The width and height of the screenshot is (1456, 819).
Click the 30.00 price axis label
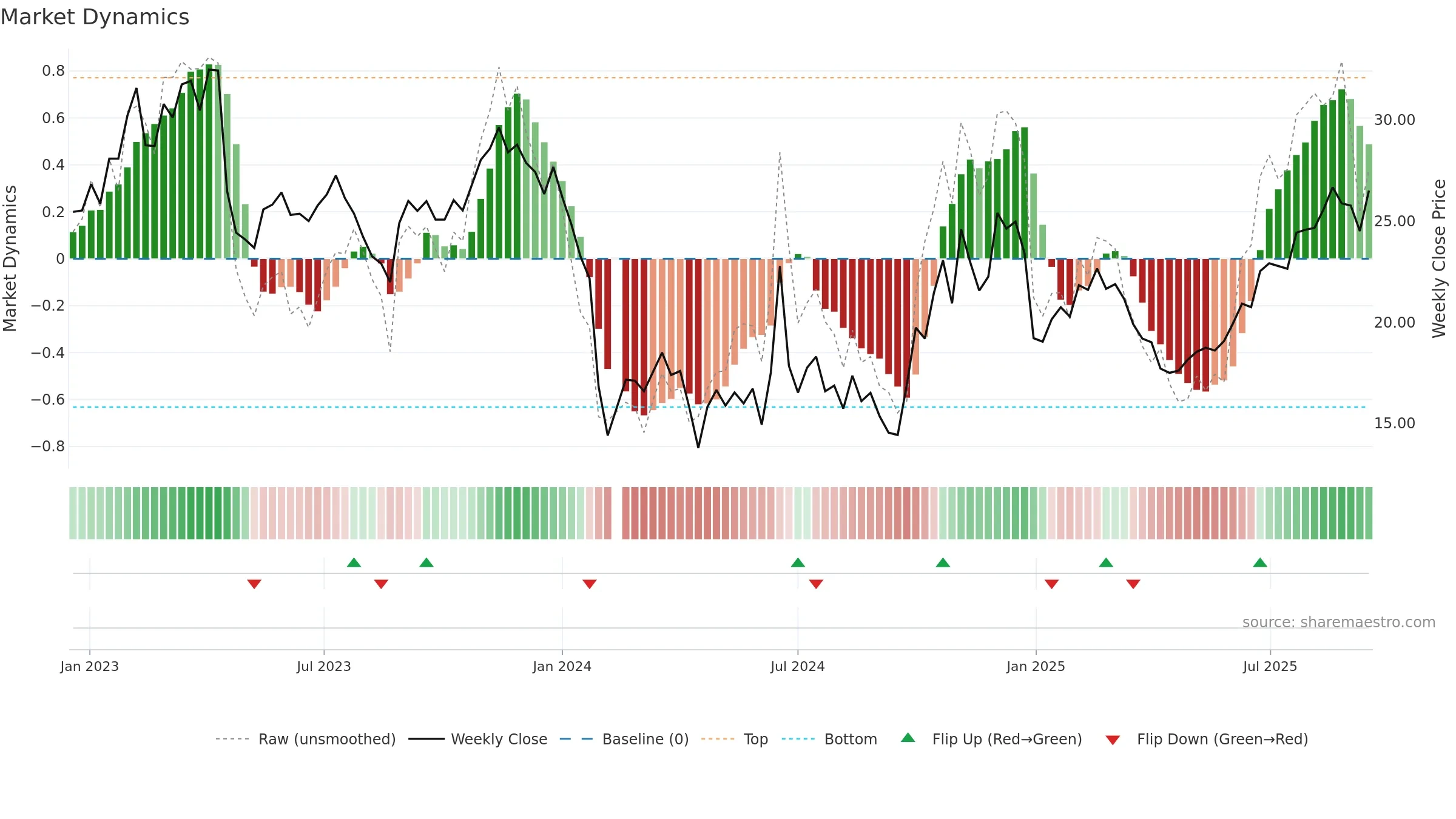1395,120
